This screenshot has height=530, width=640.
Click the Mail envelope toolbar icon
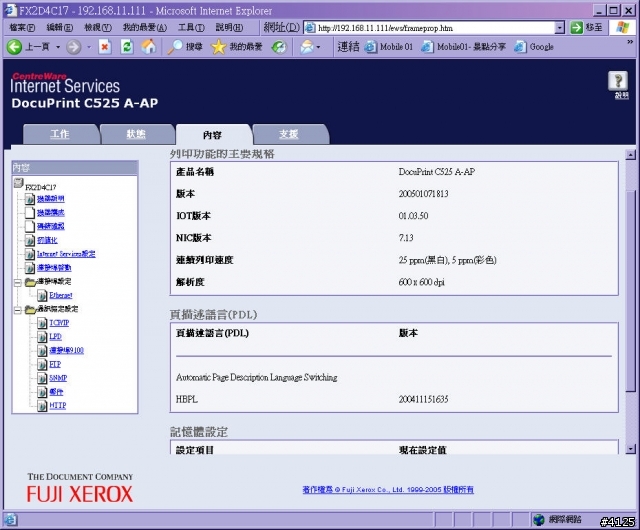click(x=307, y=47)
